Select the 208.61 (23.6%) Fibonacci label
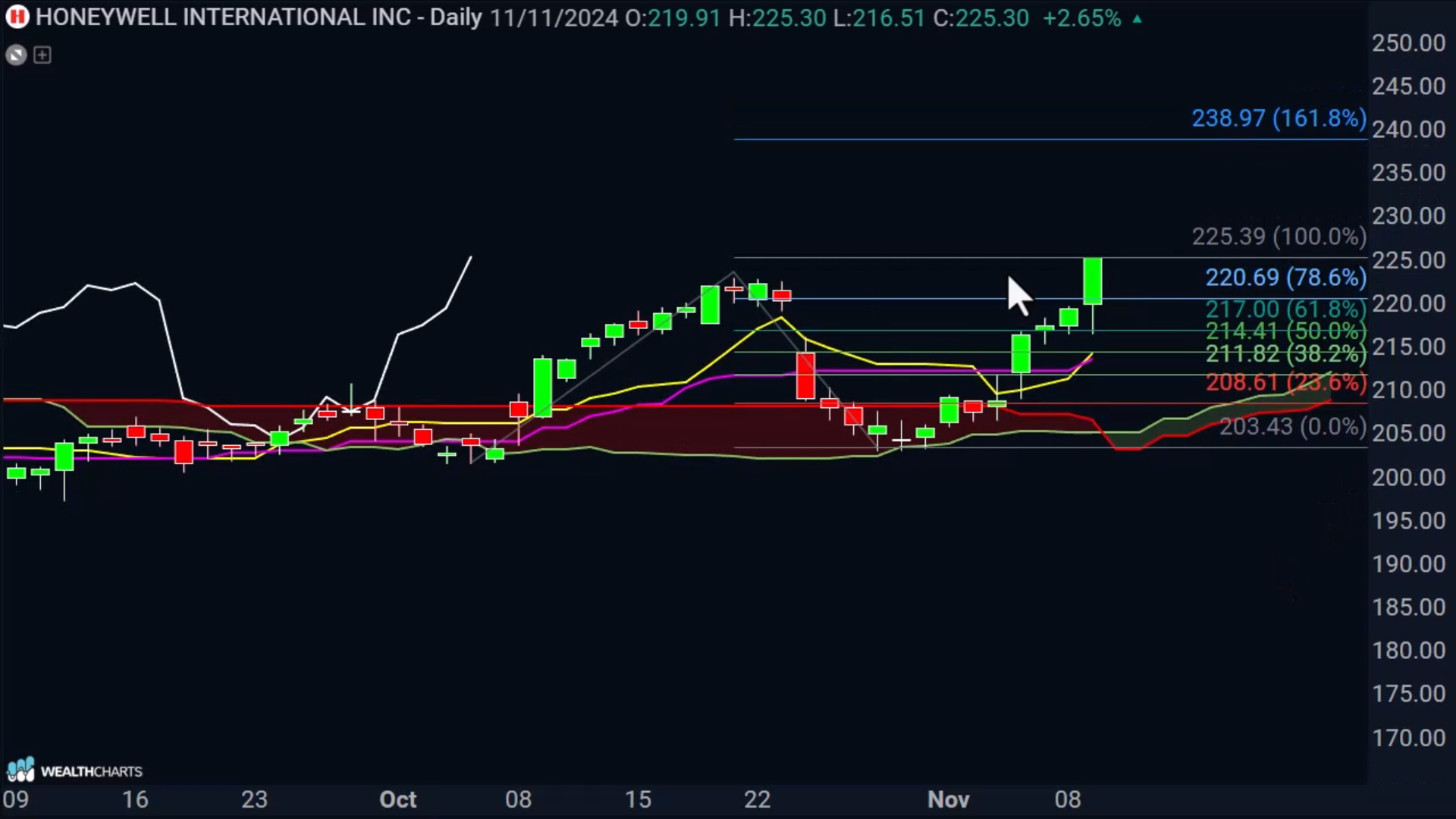This screenshot has height=819, width=1456. 1285,381
